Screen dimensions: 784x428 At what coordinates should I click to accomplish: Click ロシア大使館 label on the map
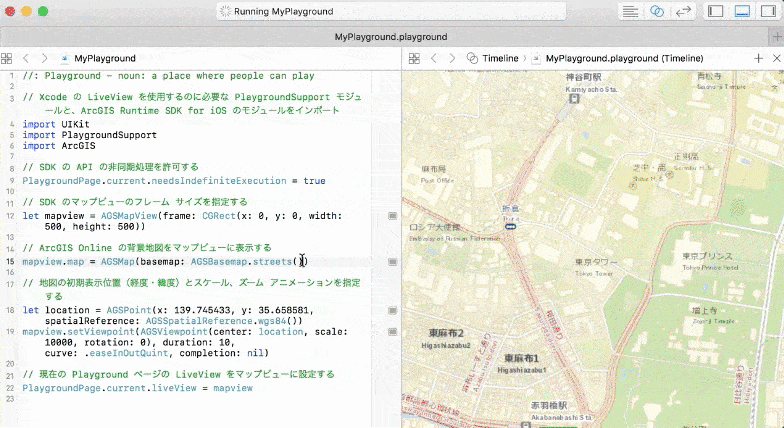coord(434,228)
